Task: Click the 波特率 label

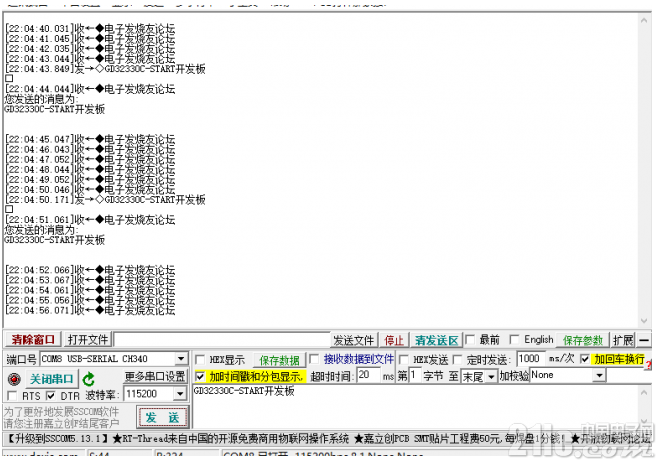Action: pos(103,394)
